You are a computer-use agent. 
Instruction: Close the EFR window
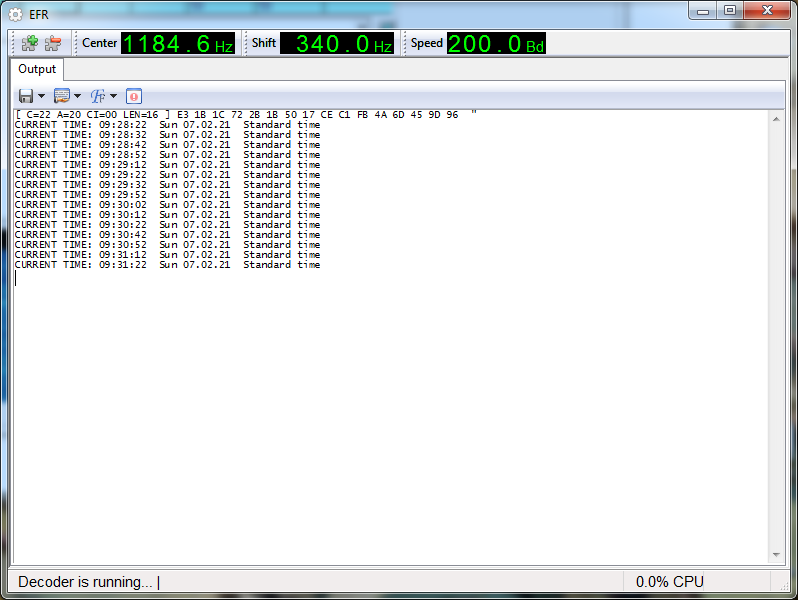(x=767, y=11)
